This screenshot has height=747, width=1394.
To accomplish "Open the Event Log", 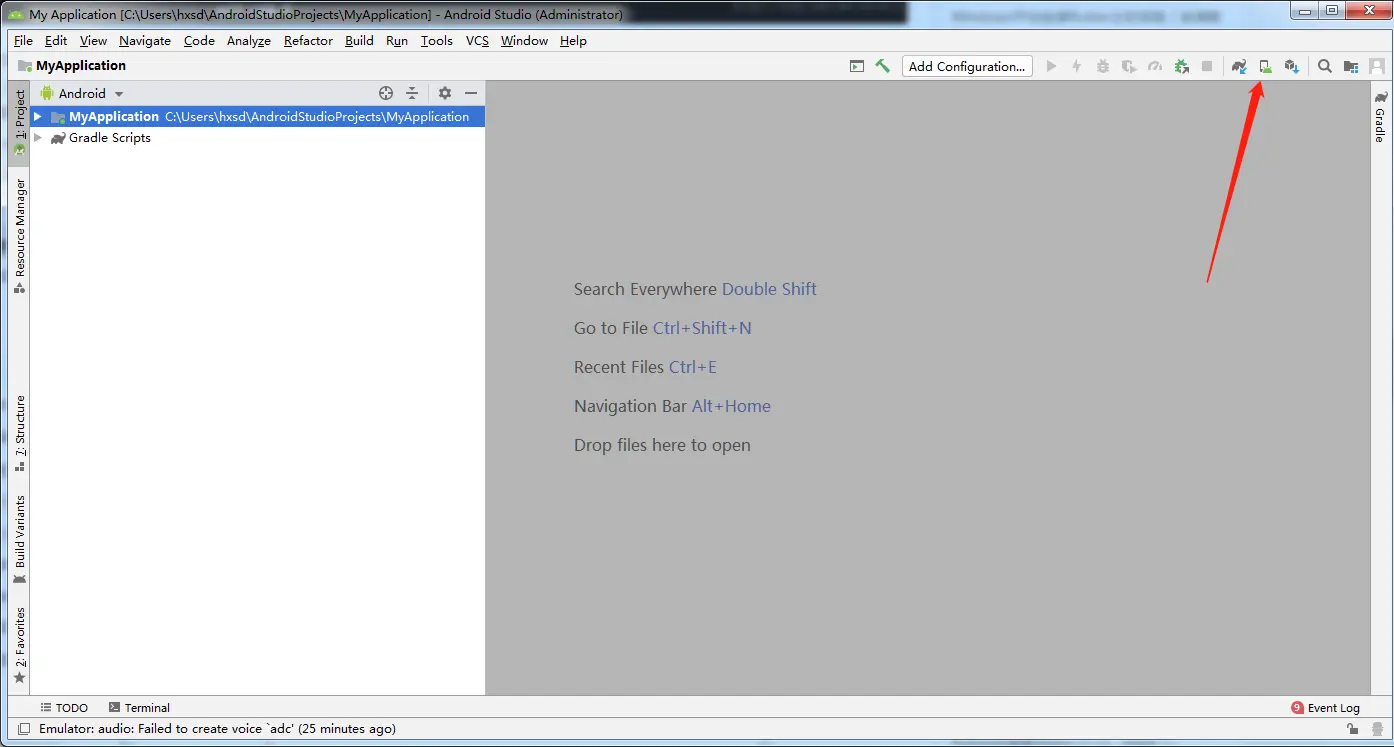I will tap(1326, 708).
